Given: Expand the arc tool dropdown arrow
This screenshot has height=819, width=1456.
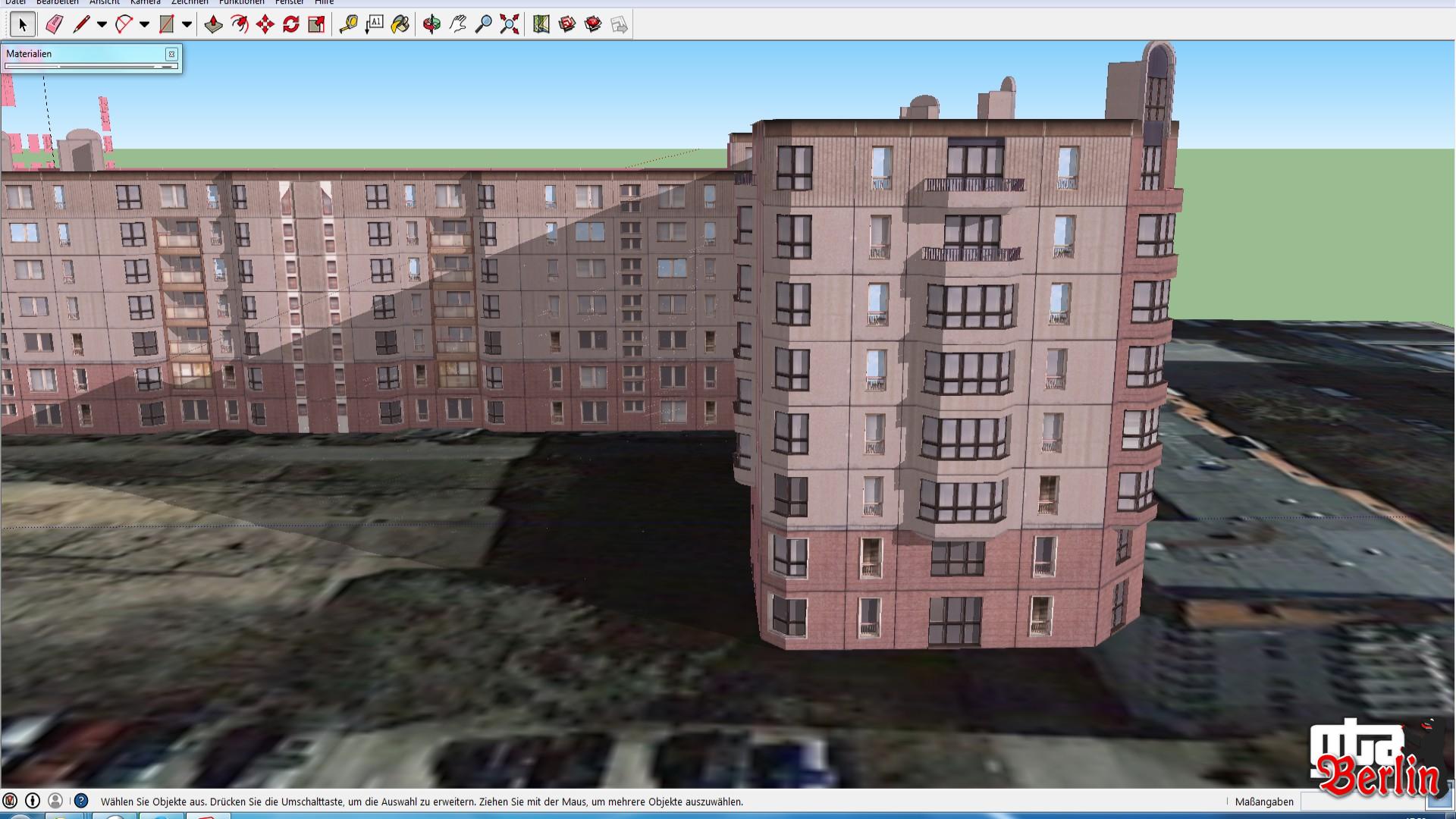Looking at the screenshot, I should [144, 25].
